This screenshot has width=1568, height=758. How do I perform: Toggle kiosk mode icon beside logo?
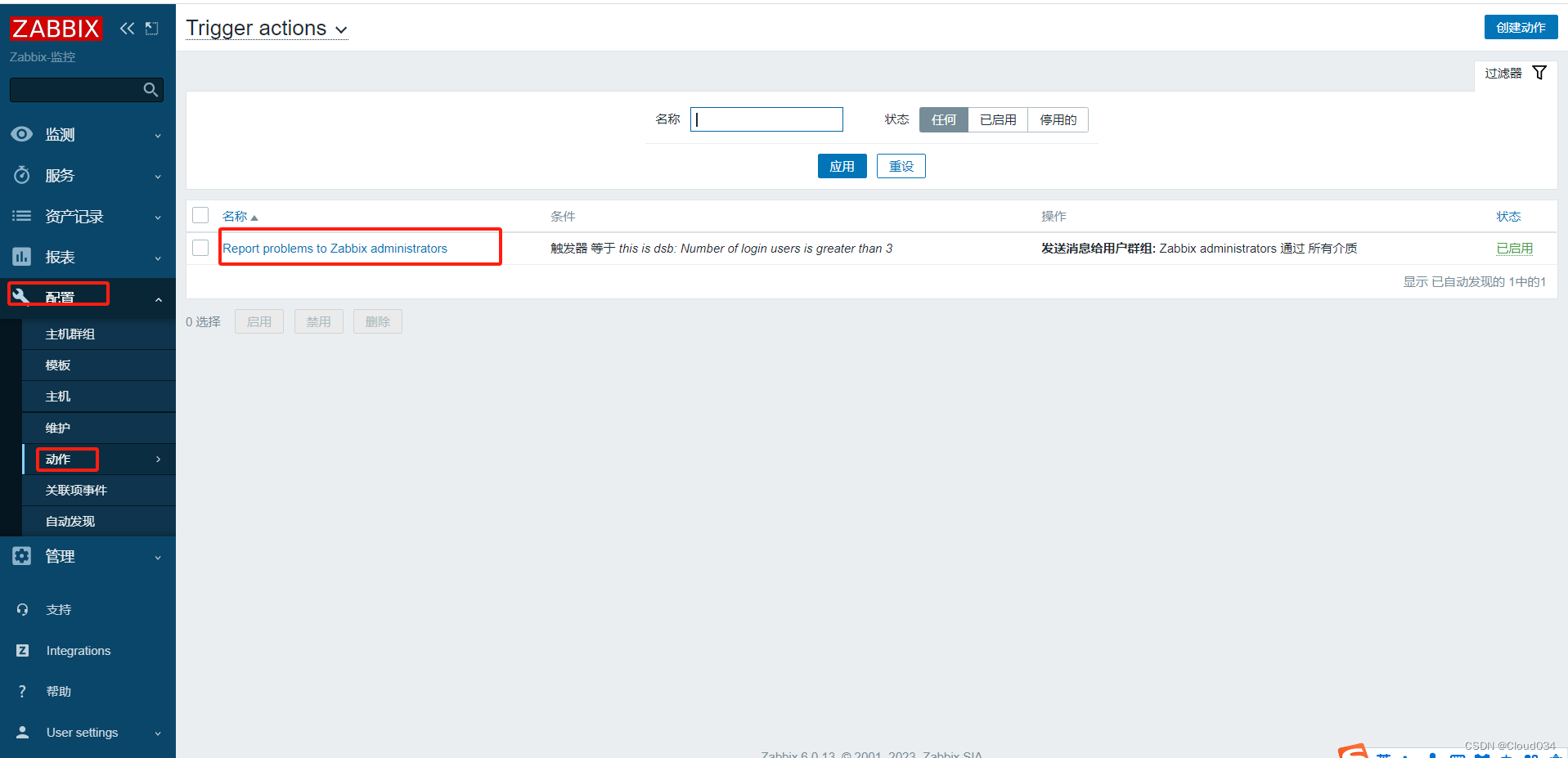(152, 29)
